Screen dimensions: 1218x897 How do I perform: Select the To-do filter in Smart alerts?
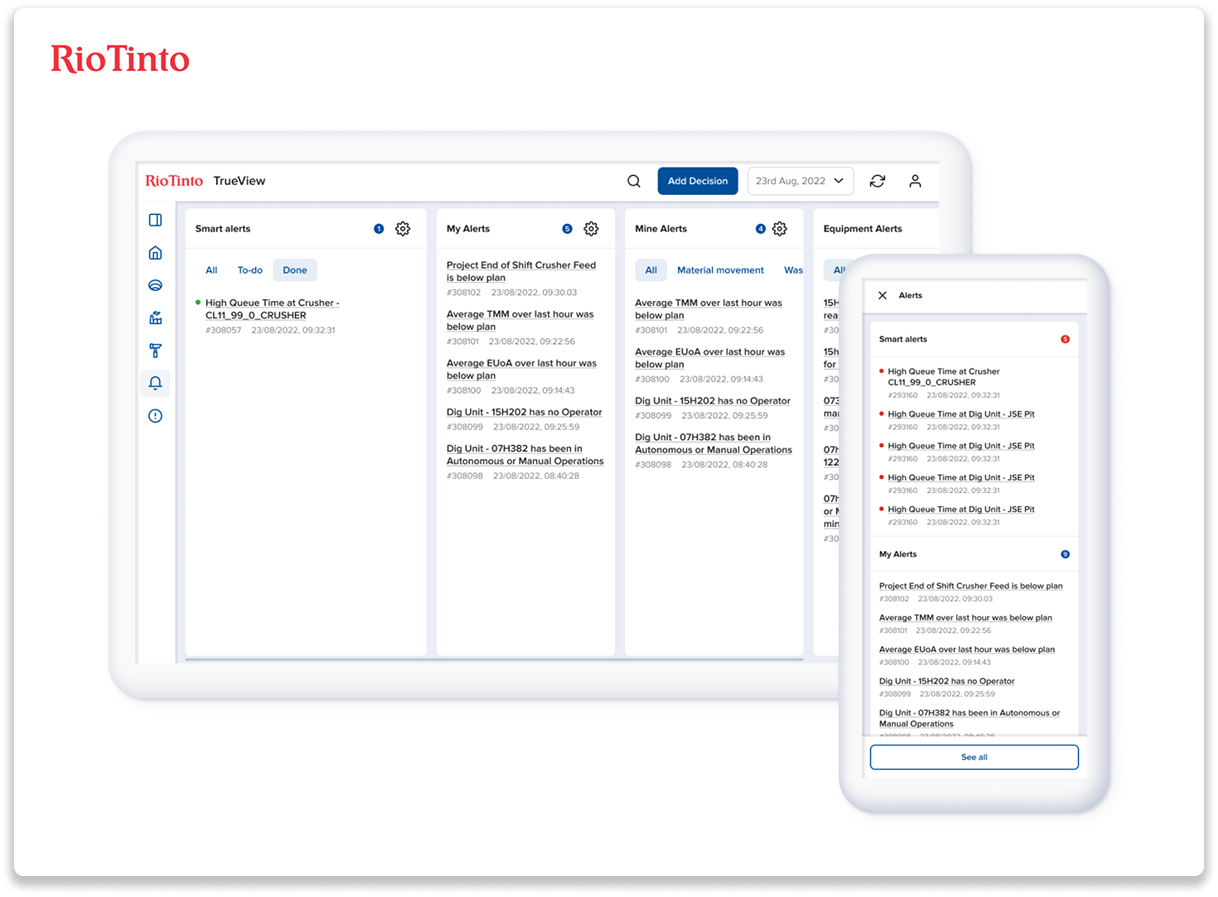pos(249,270)
